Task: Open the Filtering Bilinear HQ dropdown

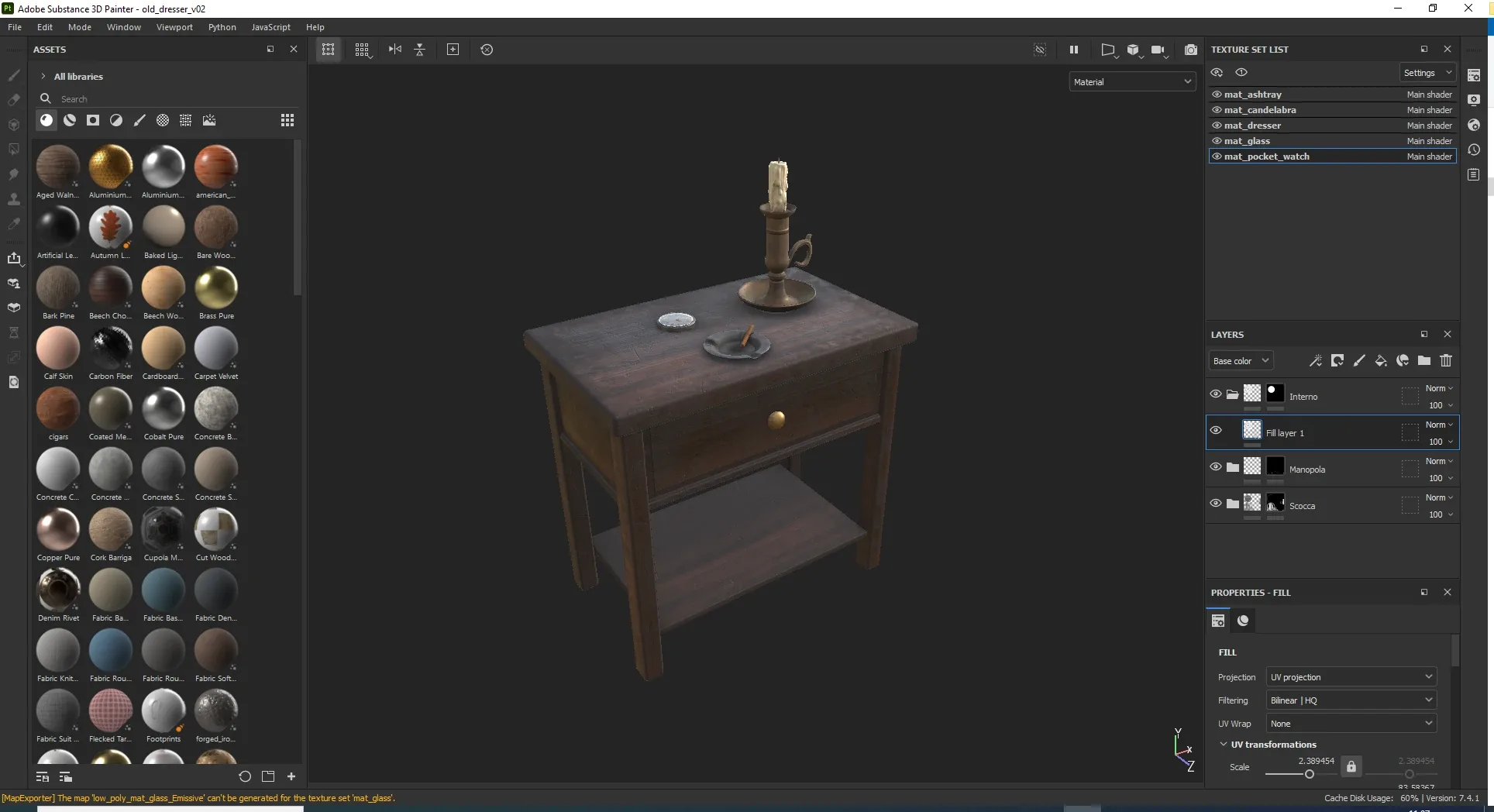Action: 1351,700
